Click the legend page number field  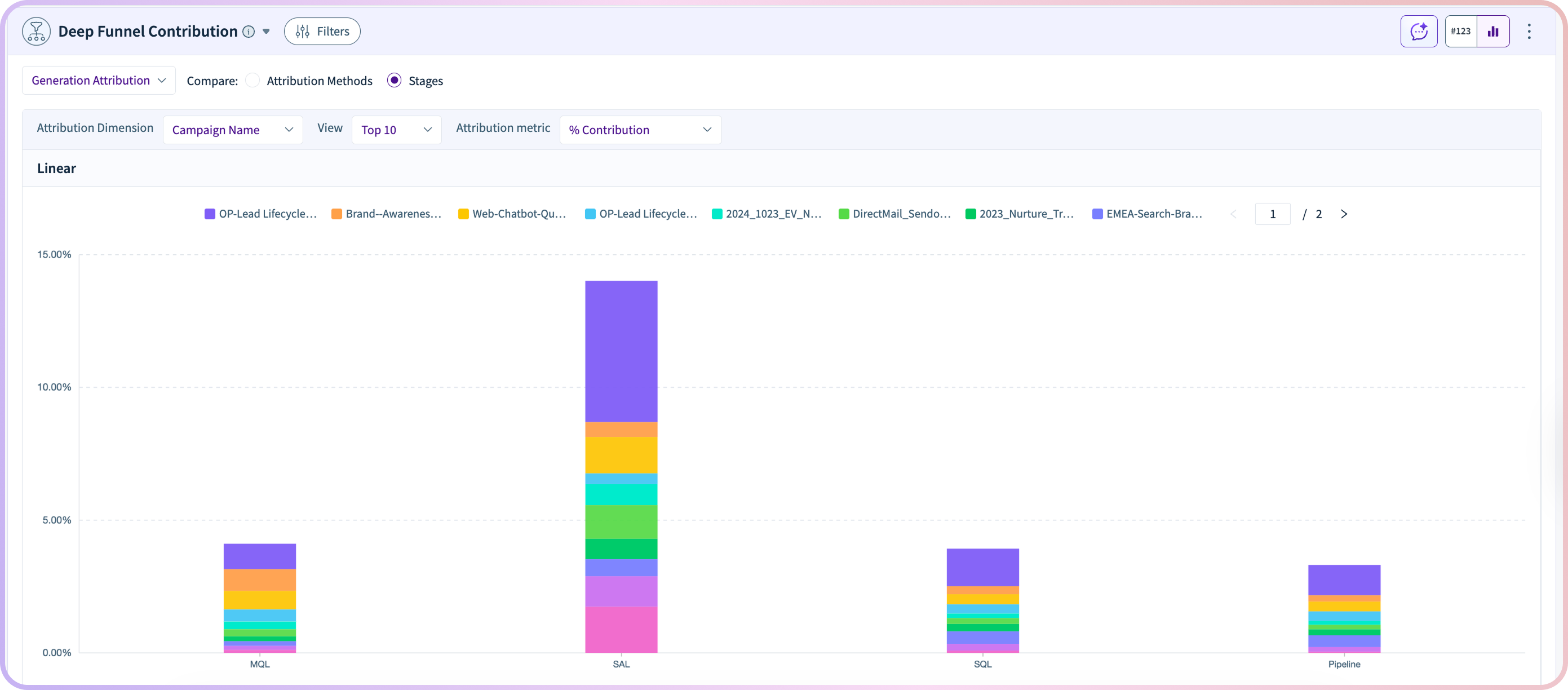[1272, 214]
